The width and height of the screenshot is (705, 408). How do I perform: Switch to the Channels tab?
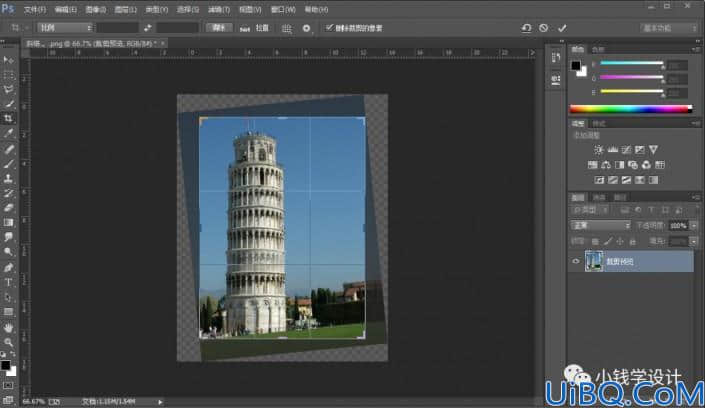(599, 197)
